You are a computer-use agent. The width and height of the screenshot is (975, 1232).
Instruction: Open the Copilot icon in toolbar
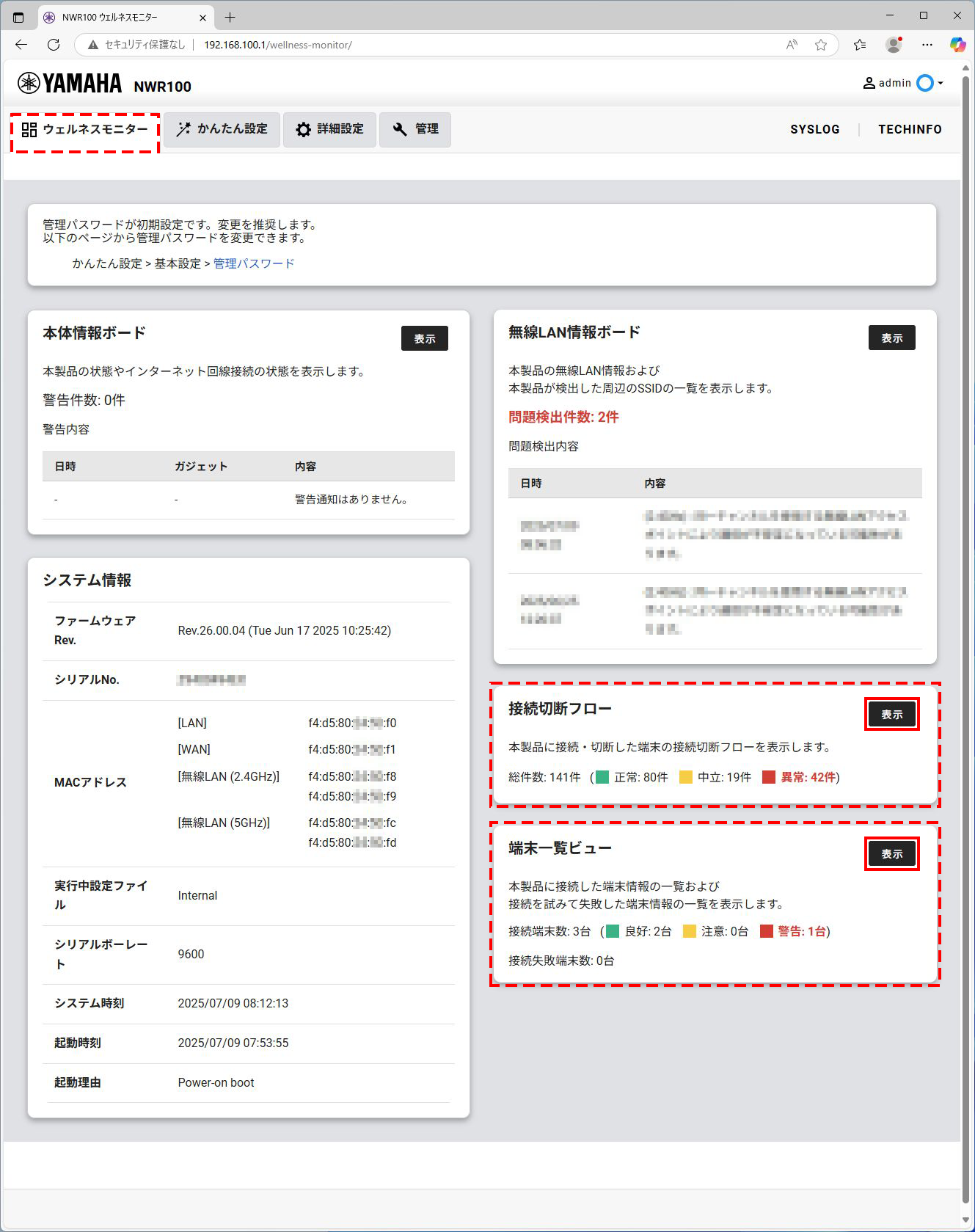point(957,45)
